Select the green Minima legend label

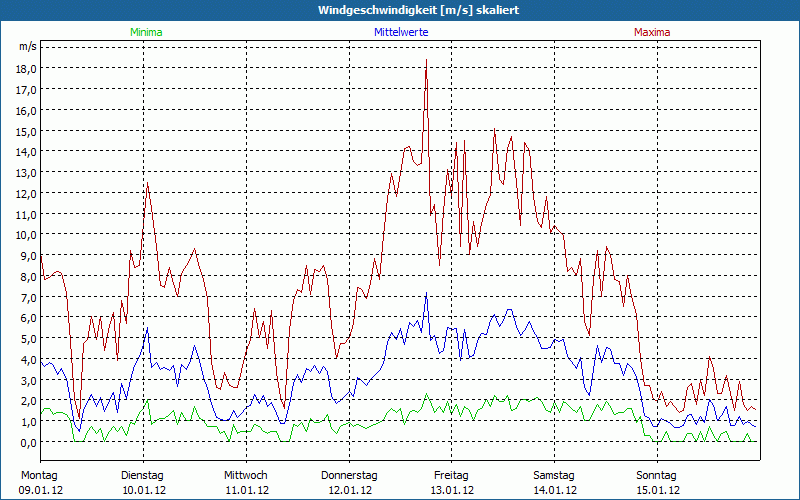coord(145,32)
